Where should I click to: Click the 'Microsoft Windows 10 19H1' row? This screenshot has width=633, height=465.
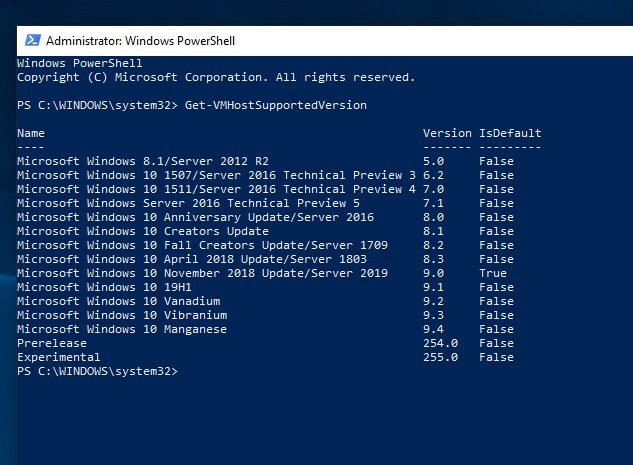(x=104, y=287)
